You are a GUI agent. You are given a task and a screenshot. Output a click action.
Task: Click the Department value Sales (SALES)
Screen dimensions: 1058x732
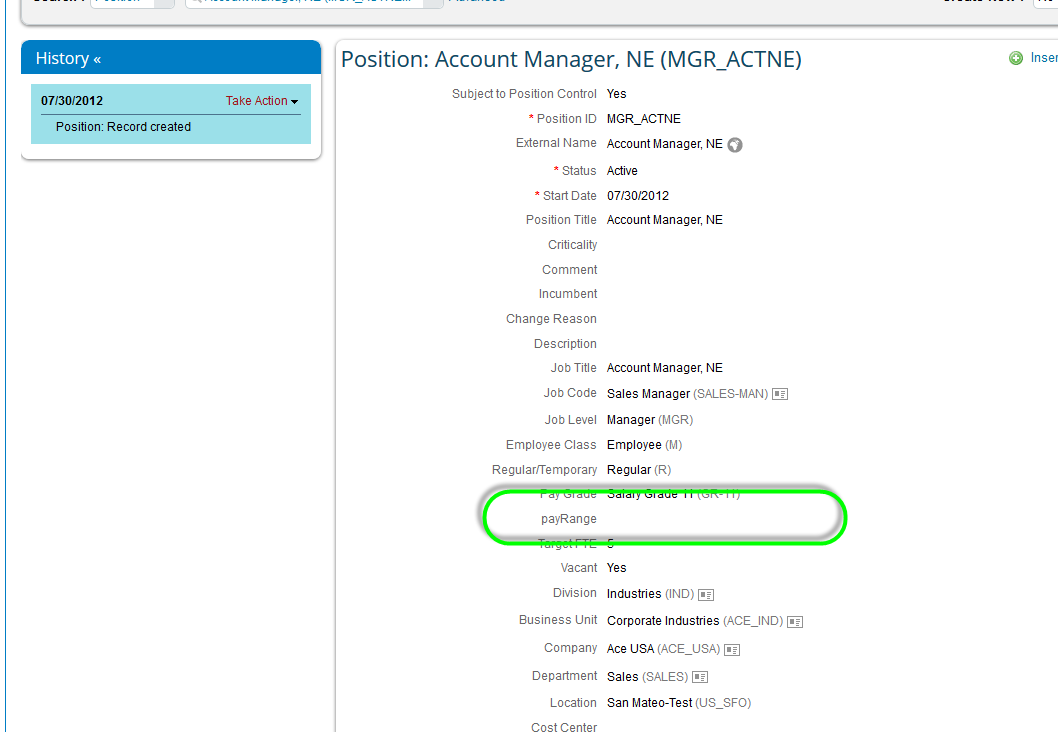pos(647,676)
